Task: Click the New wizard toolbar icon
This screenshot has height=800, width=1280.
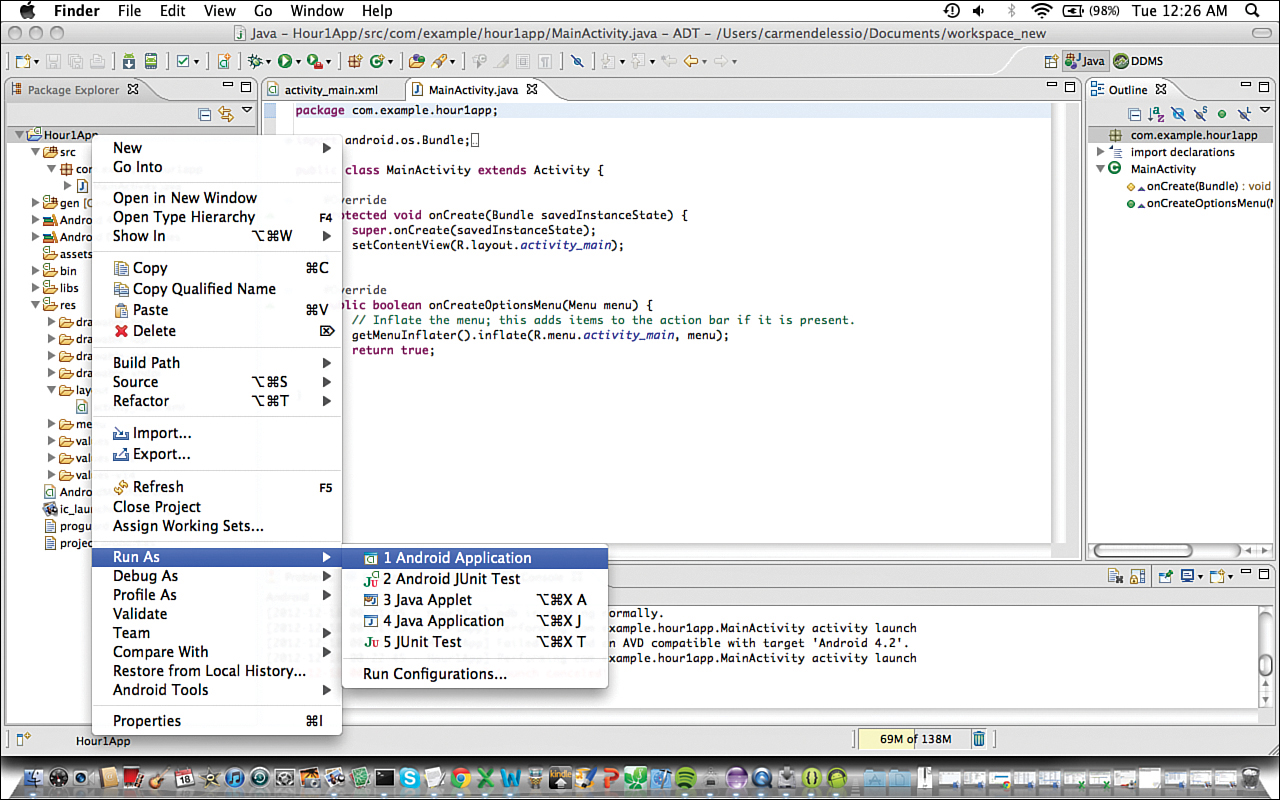Action: 23,61
